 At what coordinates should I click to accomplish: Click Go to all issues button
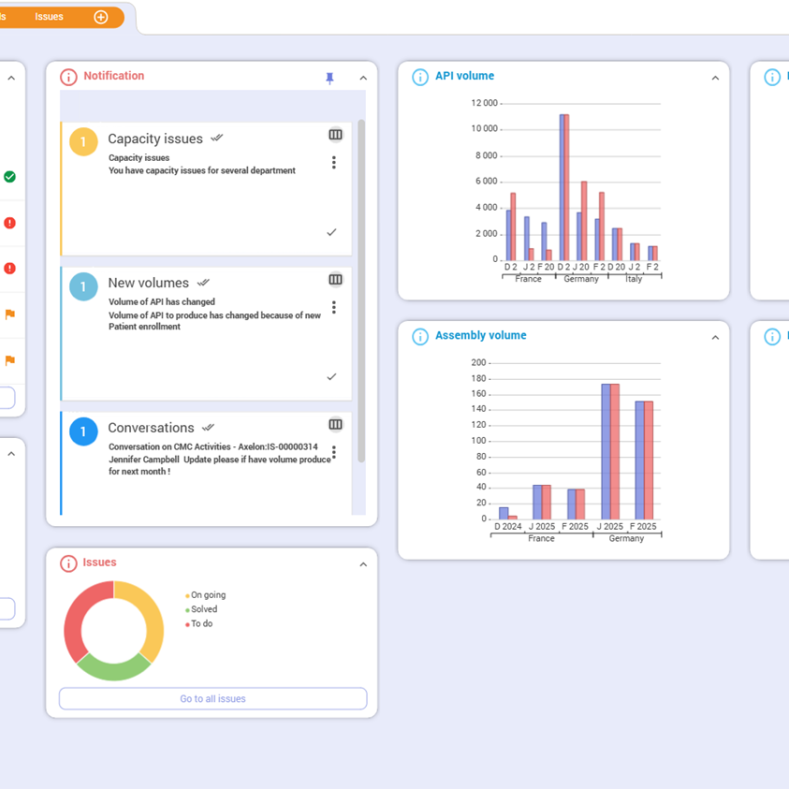(213, 699)
